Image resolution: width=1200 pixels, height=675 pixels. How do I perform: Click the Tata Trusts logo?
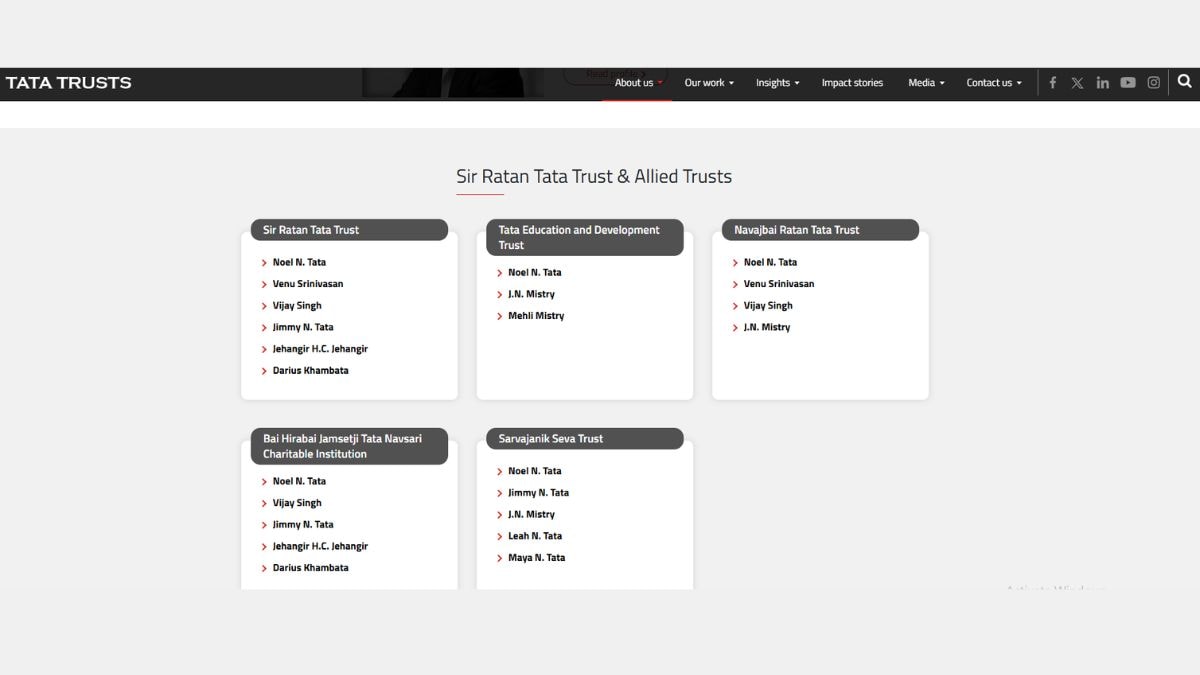coord(68,83)
